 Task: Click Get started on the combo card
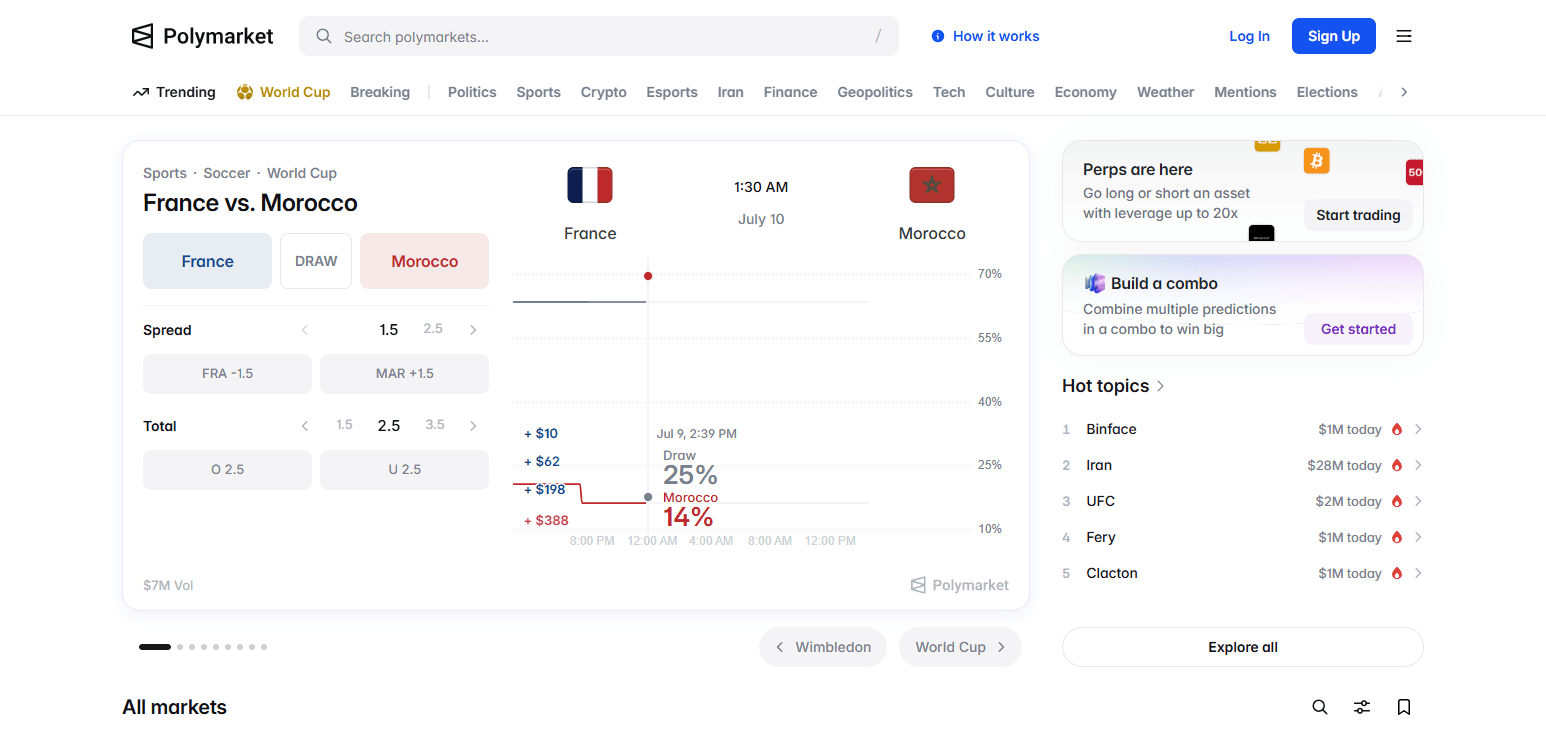pos(1358,329)
